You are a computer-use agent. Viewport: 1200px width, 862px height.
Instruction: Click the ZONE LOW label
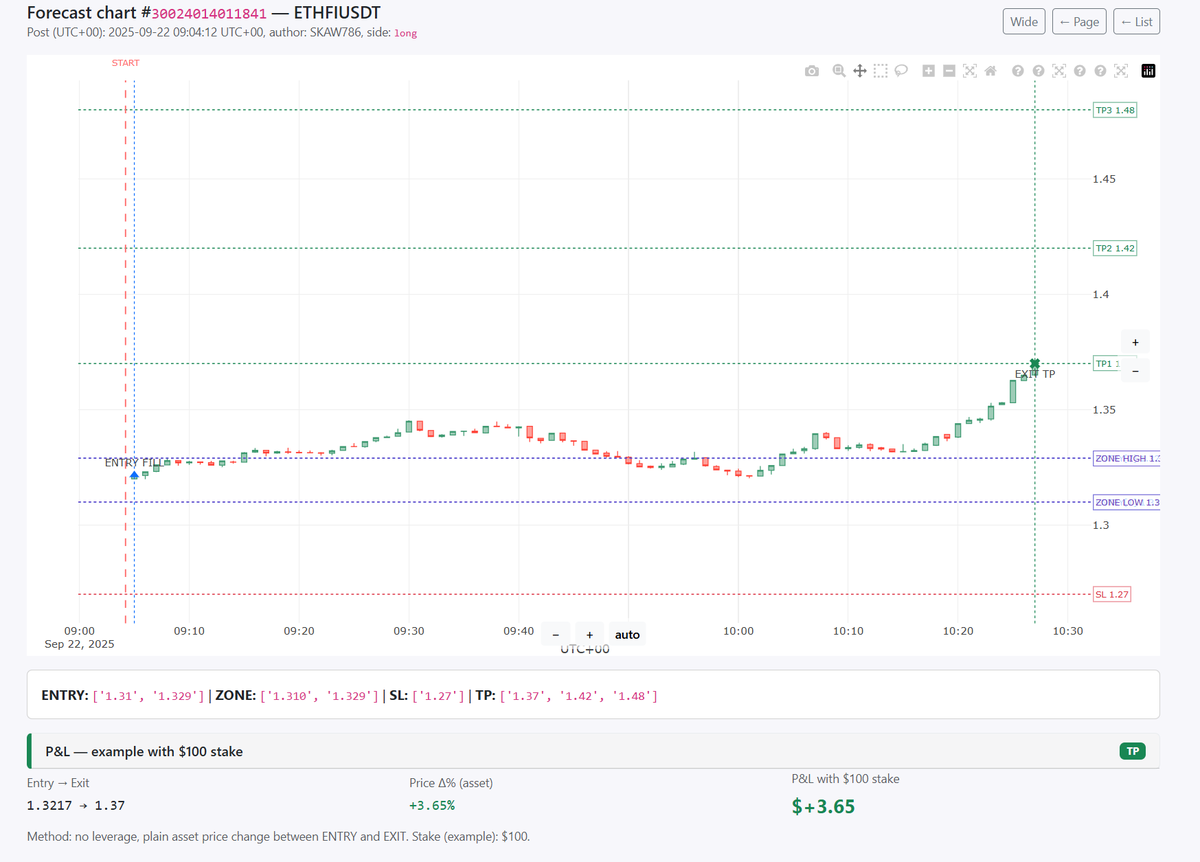pos(1126,502)
